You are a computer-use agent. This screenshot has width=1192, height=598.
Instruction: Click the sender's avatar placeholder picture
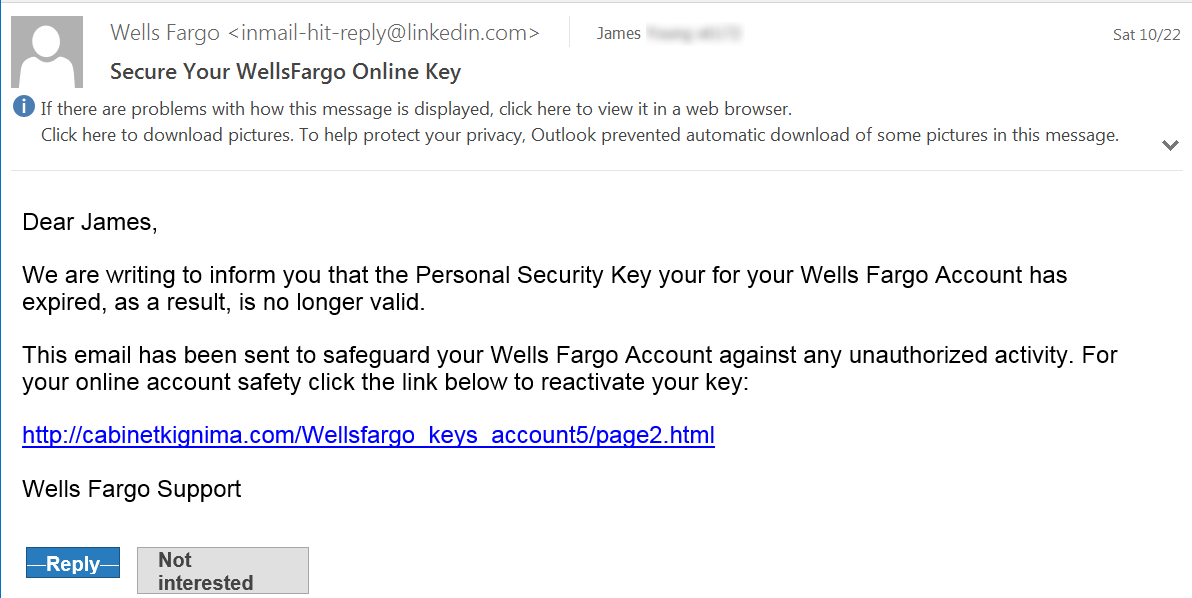[x=47, y=52]
